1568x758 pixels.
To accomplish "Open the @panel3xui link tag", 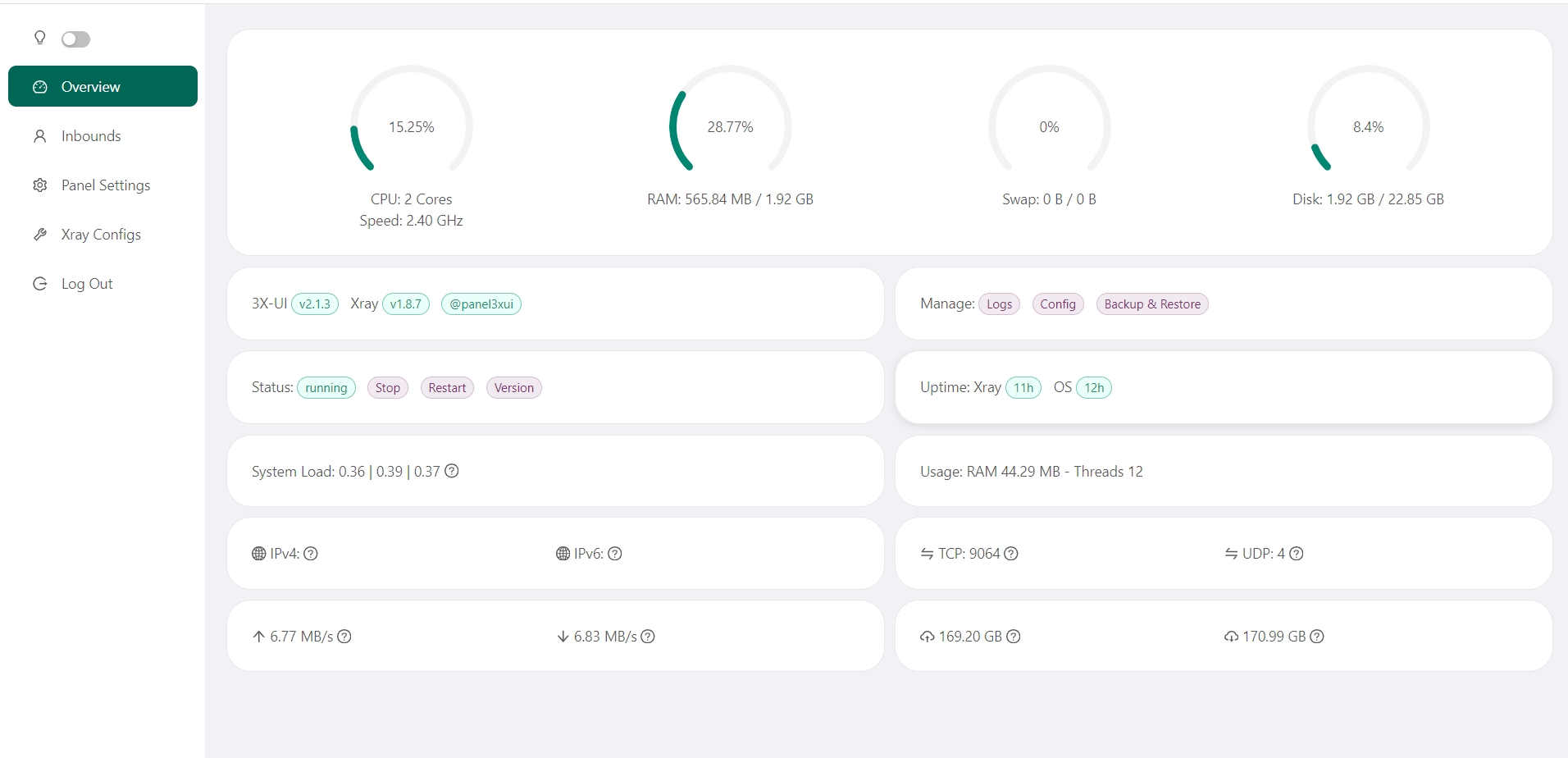I will click(x=481, y=304).
